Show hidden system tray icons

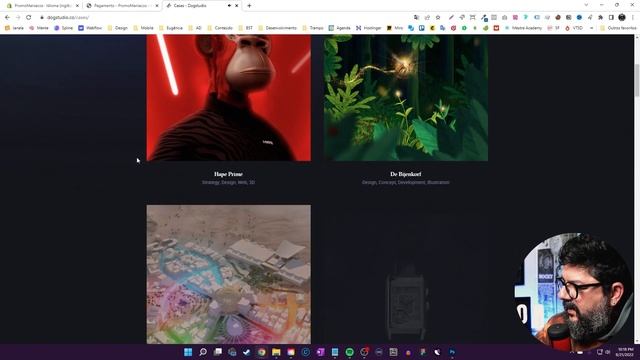[571, 352]
